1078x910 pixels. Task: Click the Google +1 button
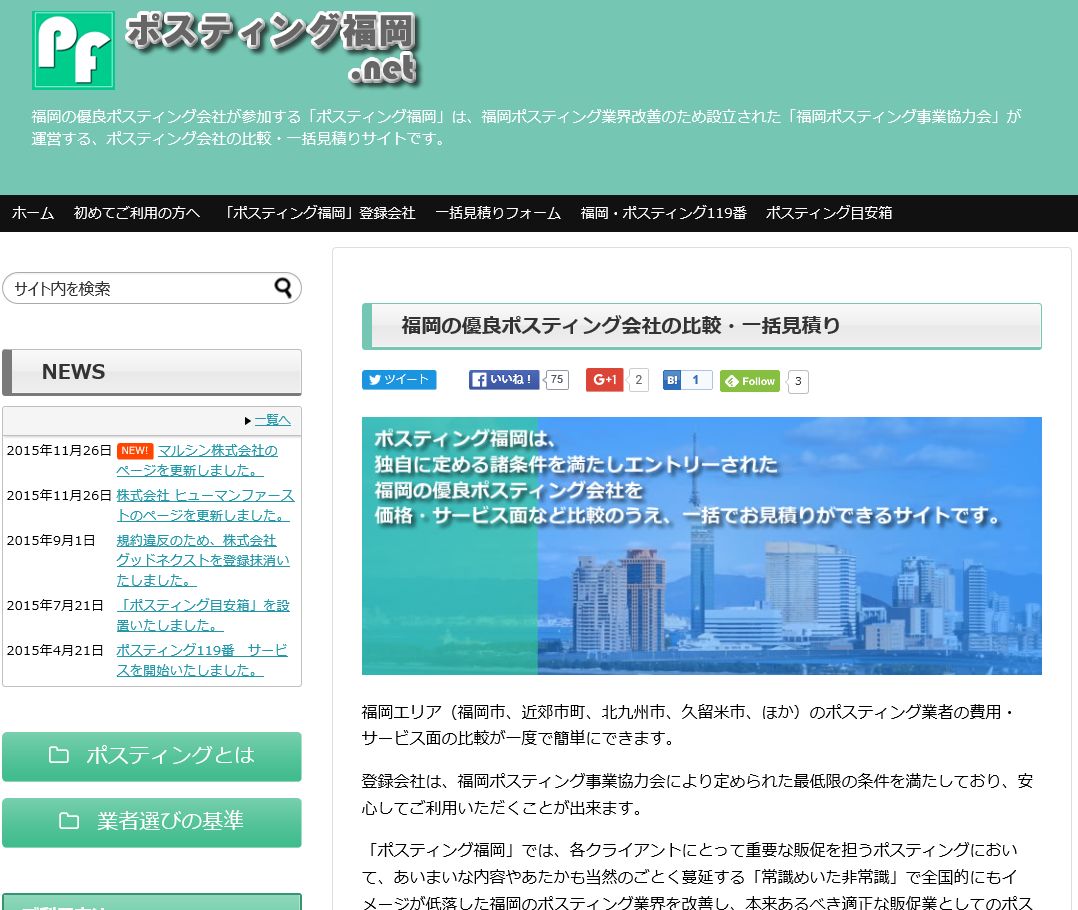[x=604, y=379]
